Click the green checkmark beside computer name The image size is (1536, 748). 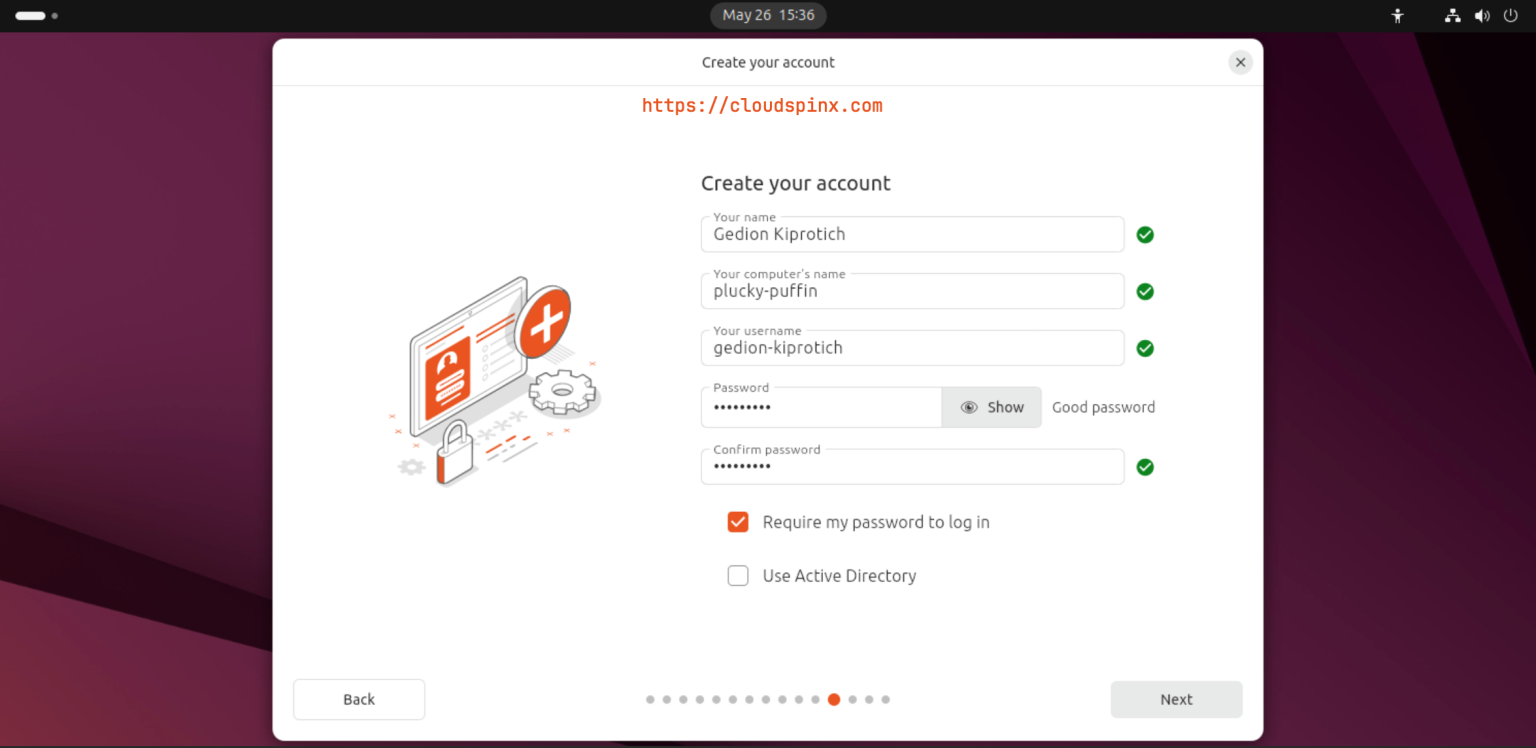click(1145, 291)
